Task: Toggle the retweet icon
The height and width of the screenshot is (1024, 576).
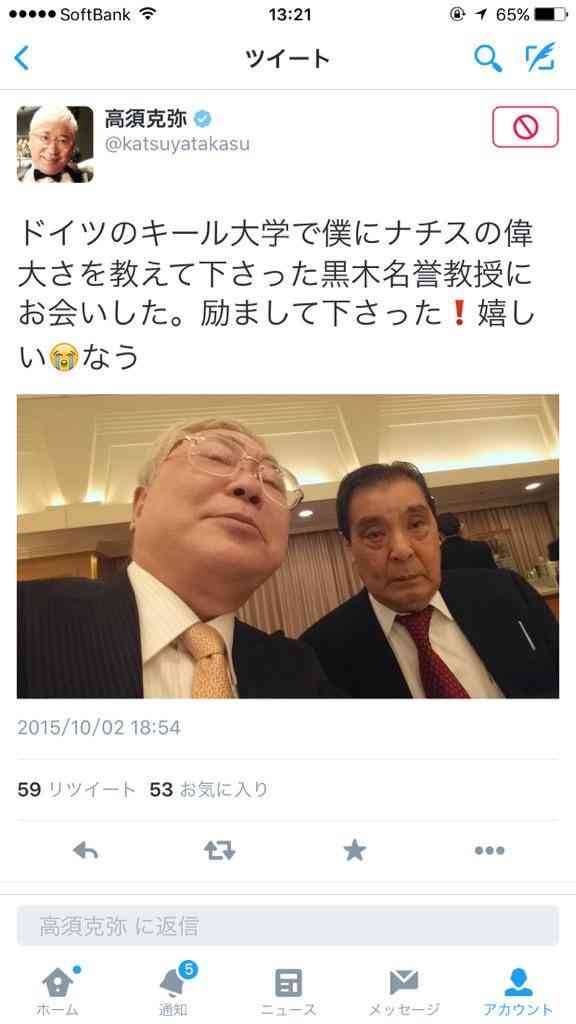Action: click(219, 850)
